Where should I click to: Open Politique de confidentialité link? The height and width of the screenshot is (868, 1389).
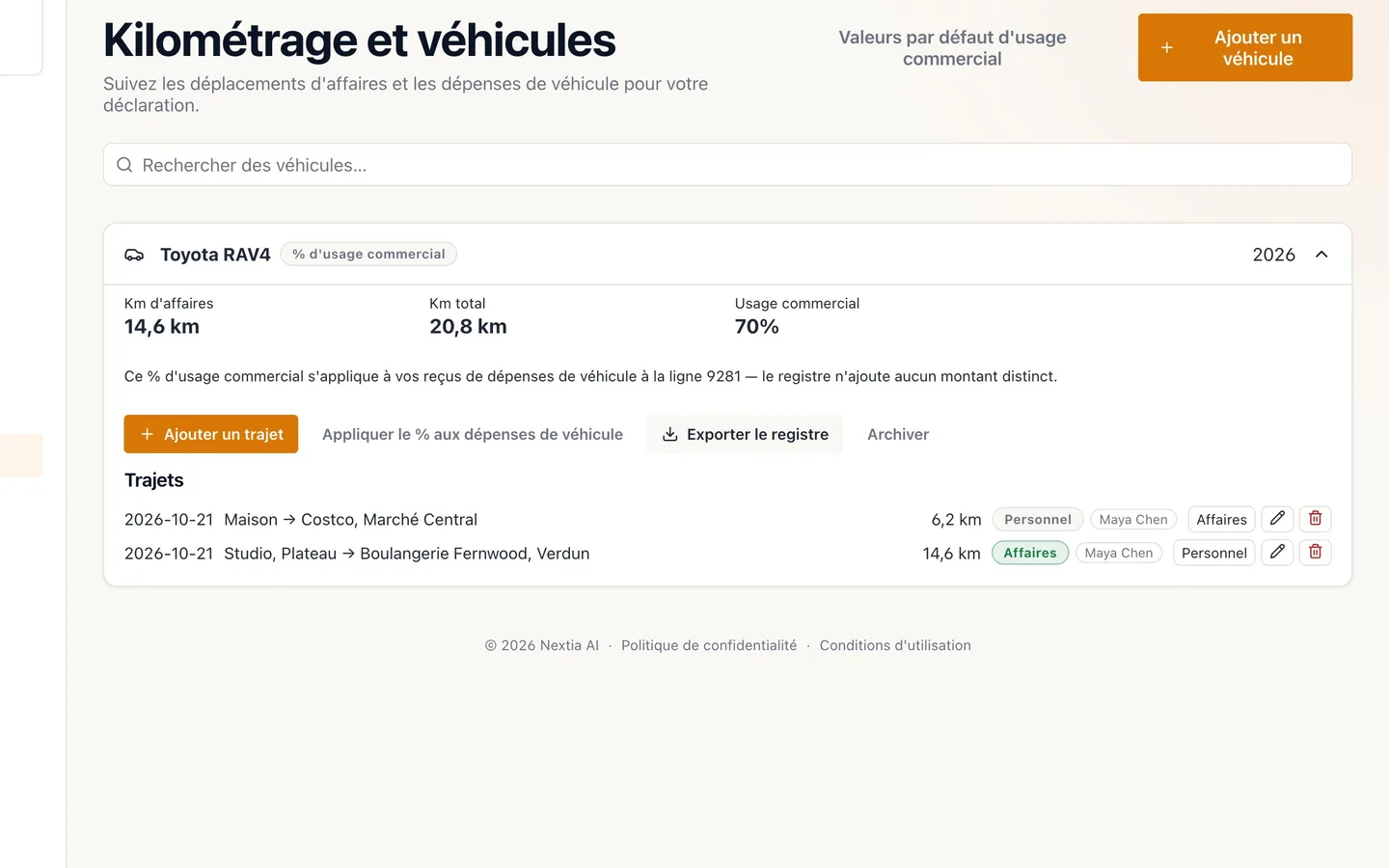point(709,645)
